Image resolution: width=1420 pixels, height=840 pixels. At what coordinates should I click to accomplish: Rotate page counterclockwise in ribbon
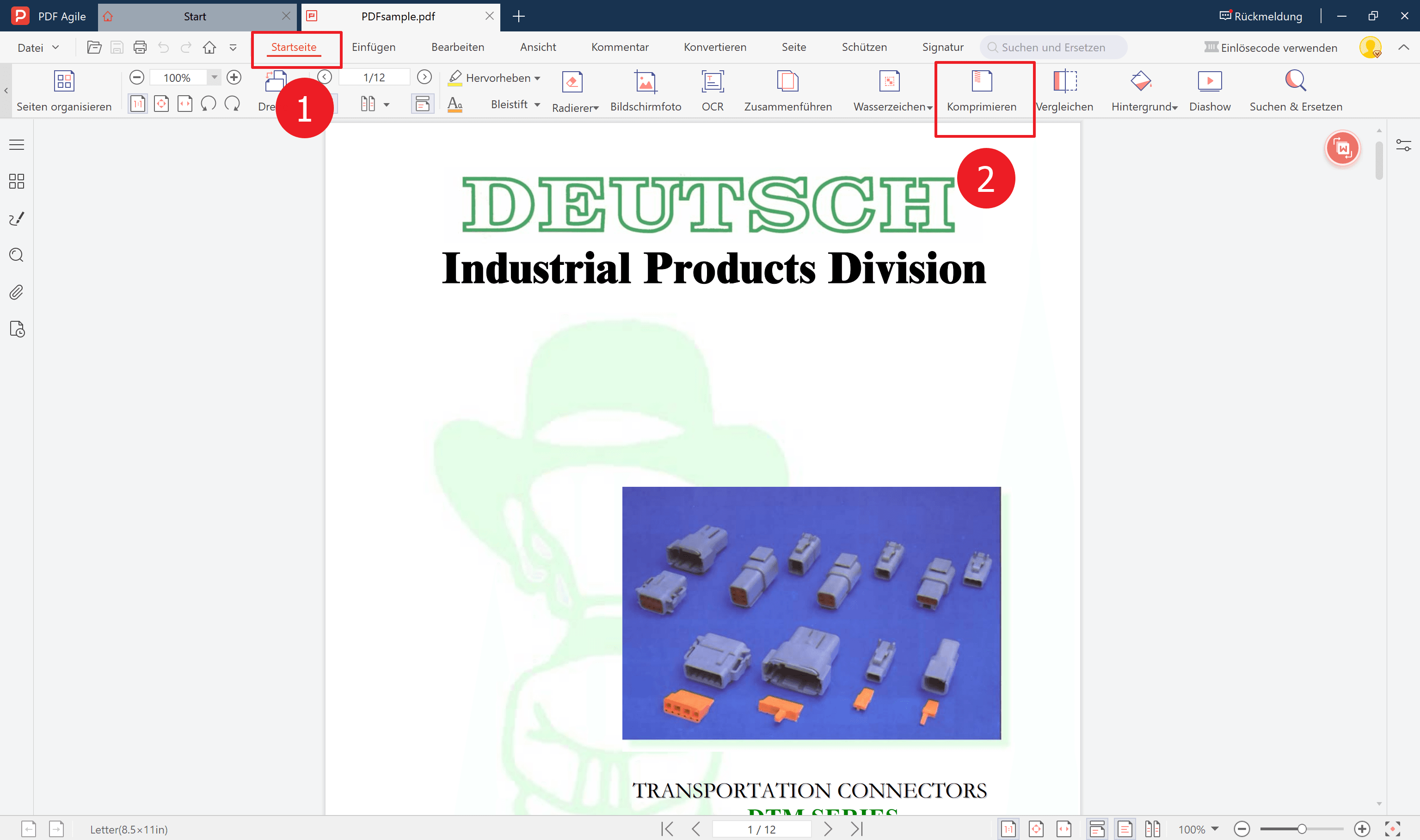(x=209, y=104)
